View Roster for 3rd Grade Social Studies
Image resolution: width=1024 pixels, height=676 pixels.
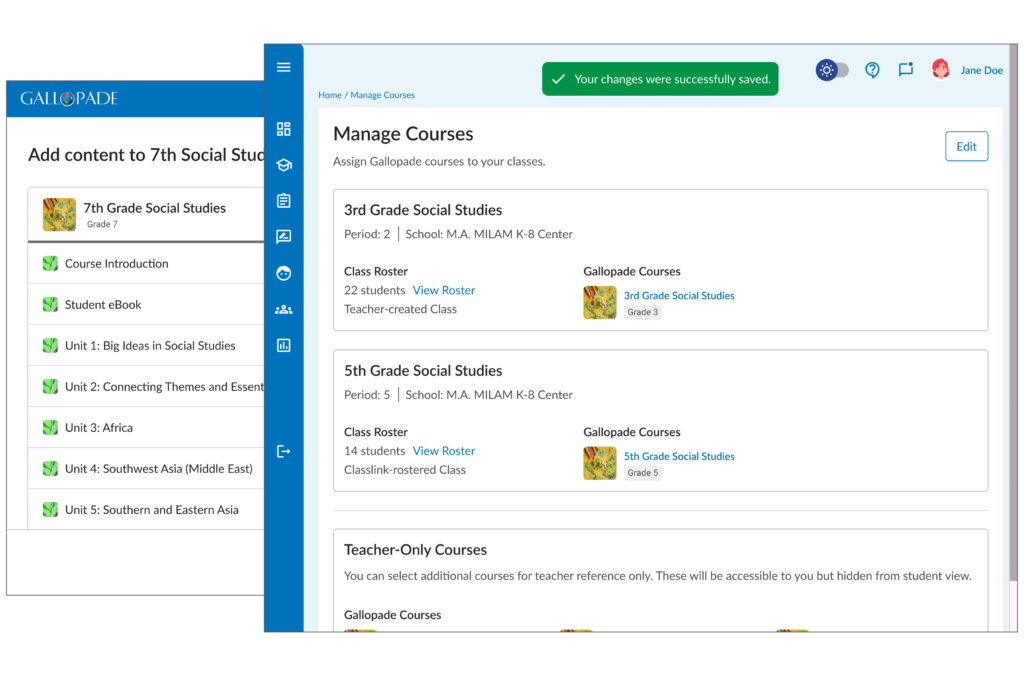443,290
